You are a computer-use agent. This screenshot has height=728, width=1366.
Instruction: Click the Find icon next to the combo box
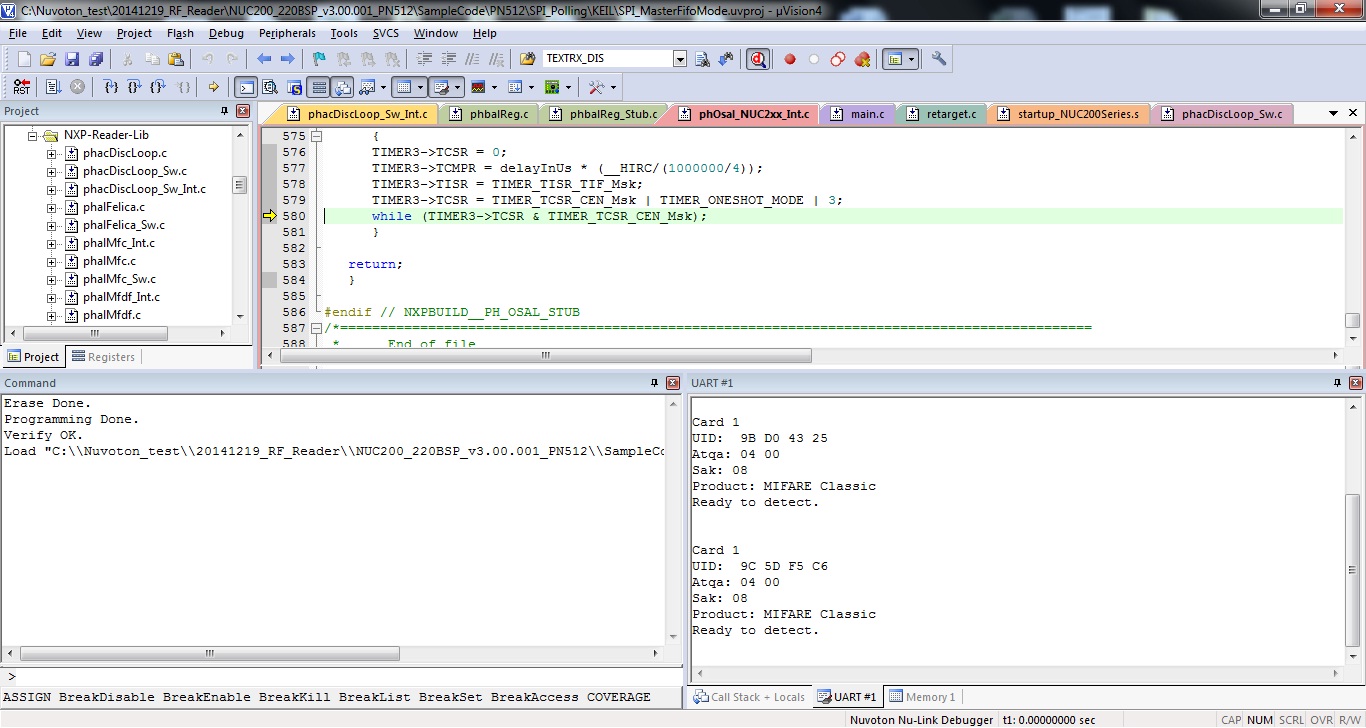click(x=702, y=59)
